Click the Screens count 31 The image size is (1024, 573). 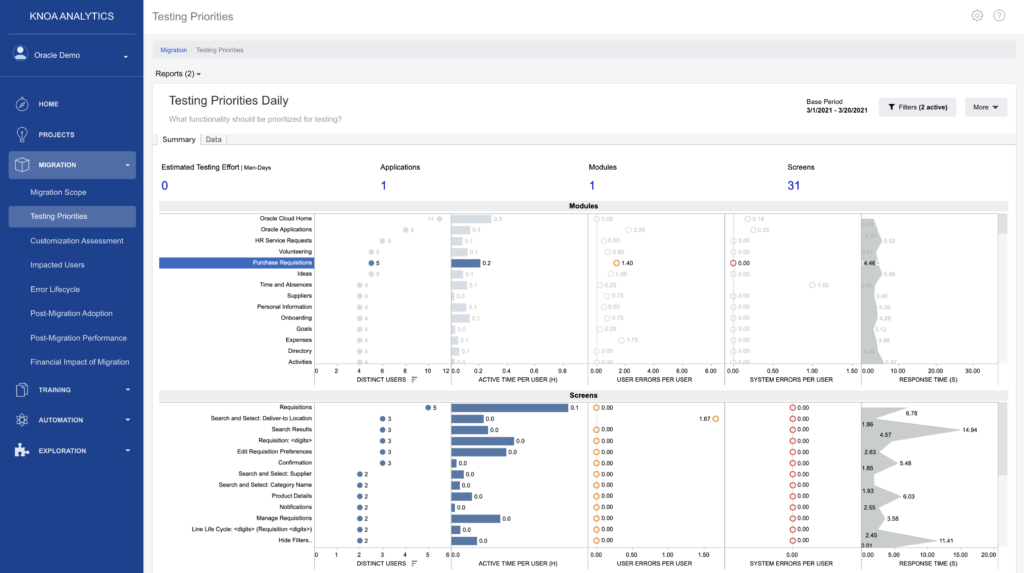click(793, 186)
